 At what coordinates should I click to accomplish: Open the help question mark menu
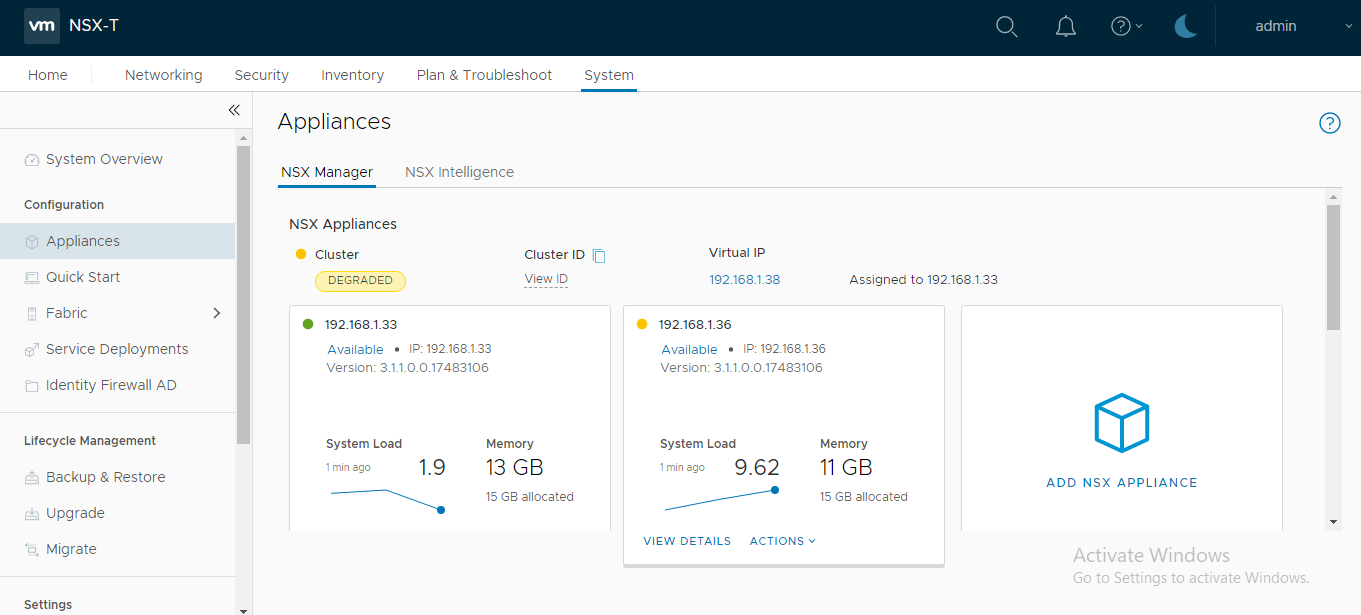click(x=1127, y=27)
